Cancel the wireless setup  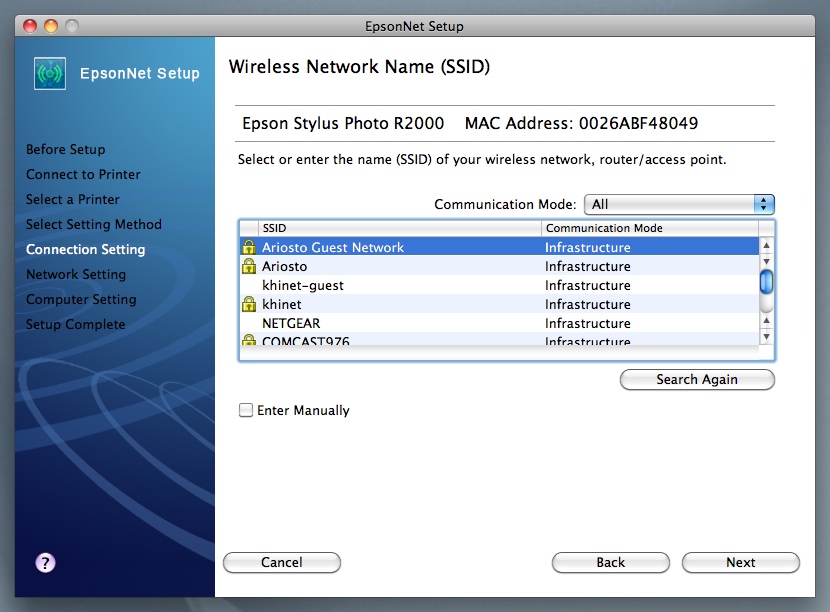282,563
